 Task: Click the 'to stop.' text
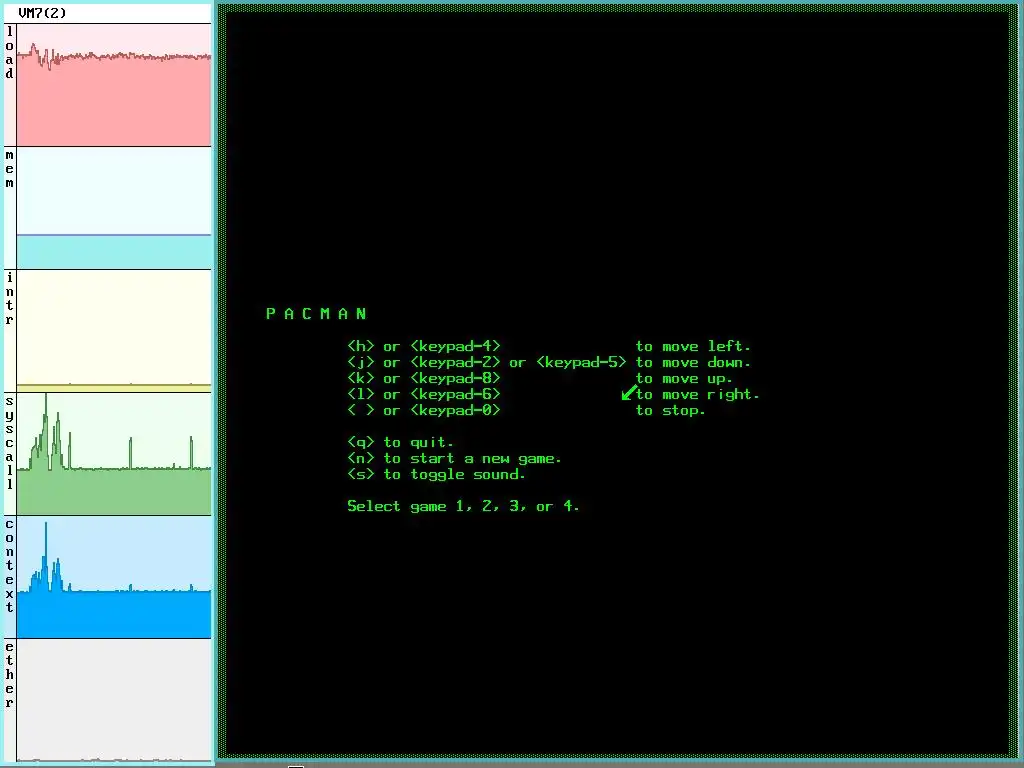pos(671,411)
